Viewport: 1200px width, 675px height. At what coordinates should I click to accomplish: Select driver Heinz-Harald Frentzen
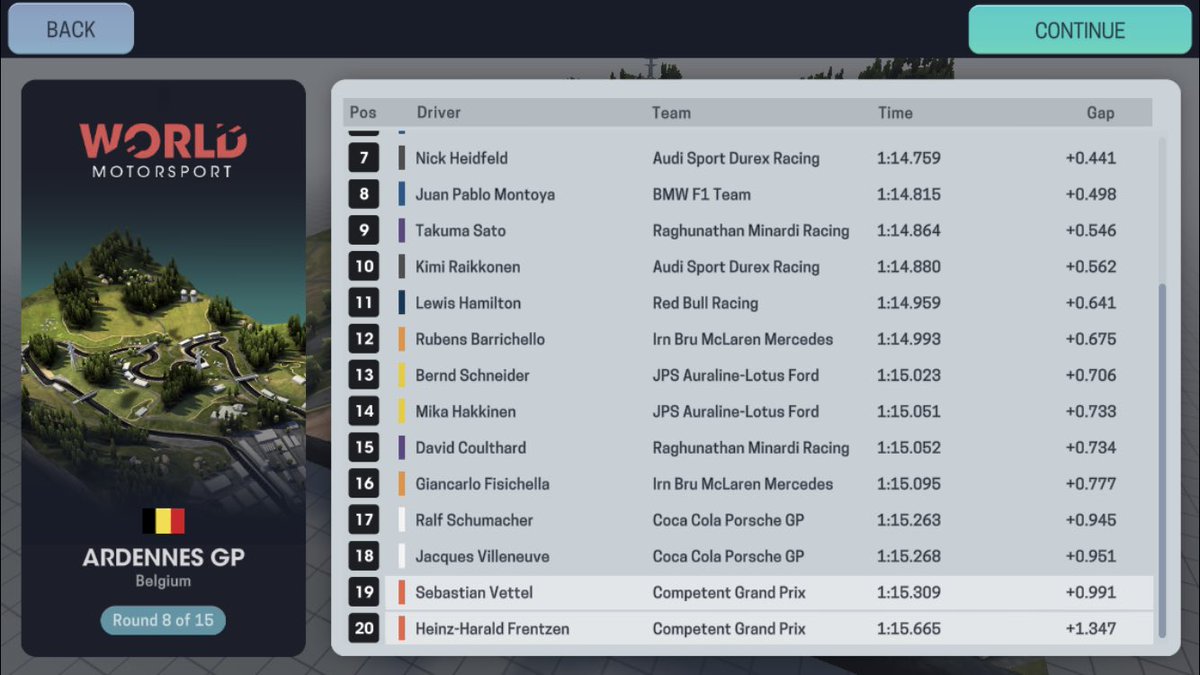click(493, 629)
